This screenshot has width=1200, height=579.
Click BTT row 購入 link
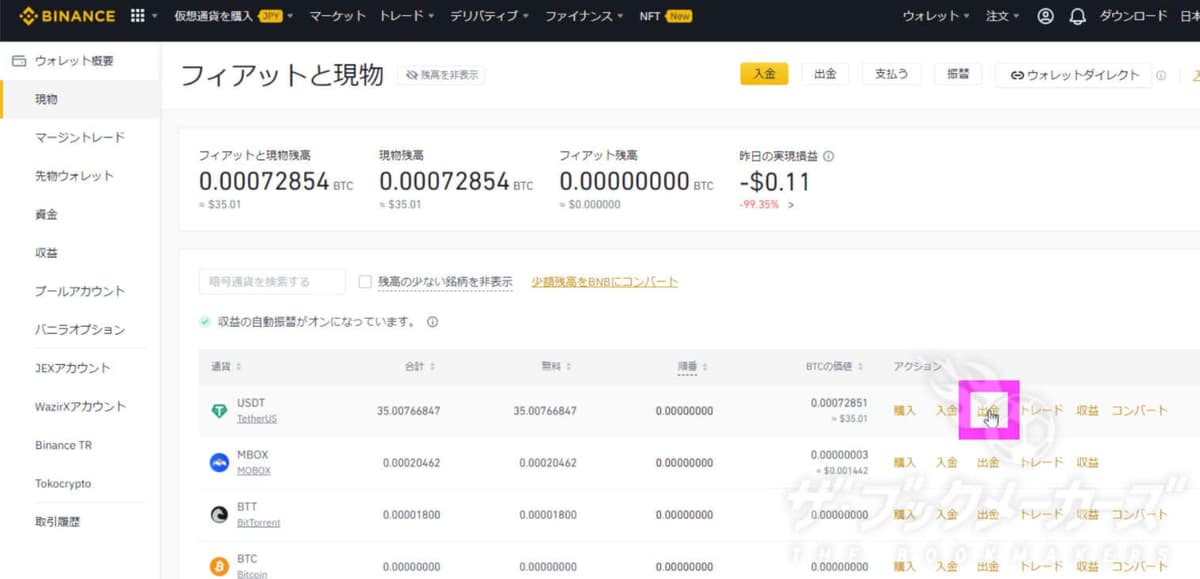tap(904, 514)
